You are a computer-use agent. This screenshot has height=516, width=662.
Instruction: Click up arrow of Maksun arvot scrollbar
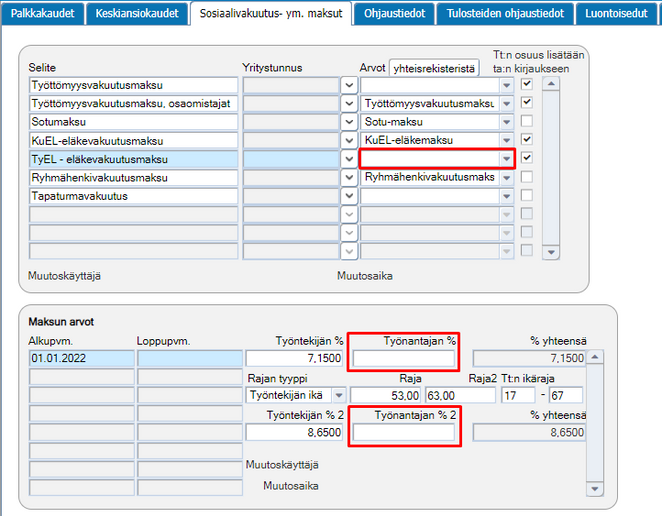pyautogui.click(x=595, y=357)
